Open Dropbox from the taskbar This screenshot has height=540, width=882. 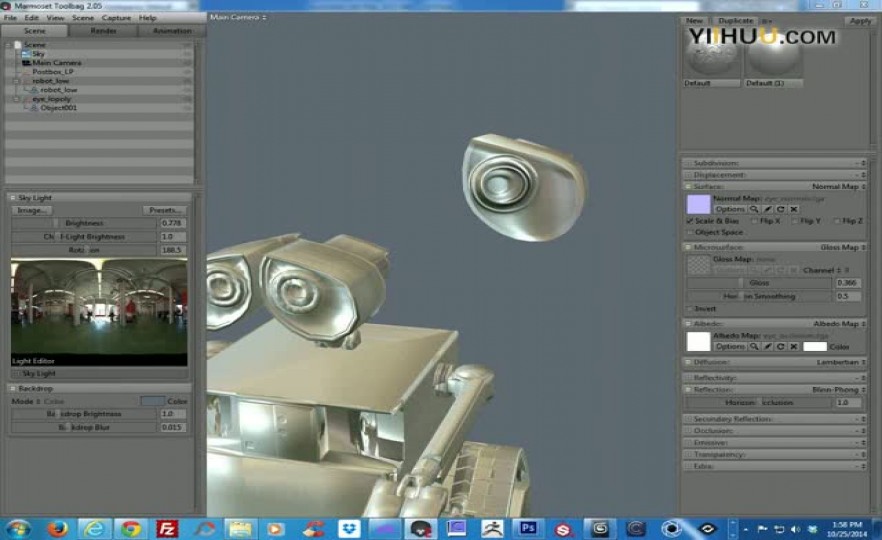pos(349,529)
